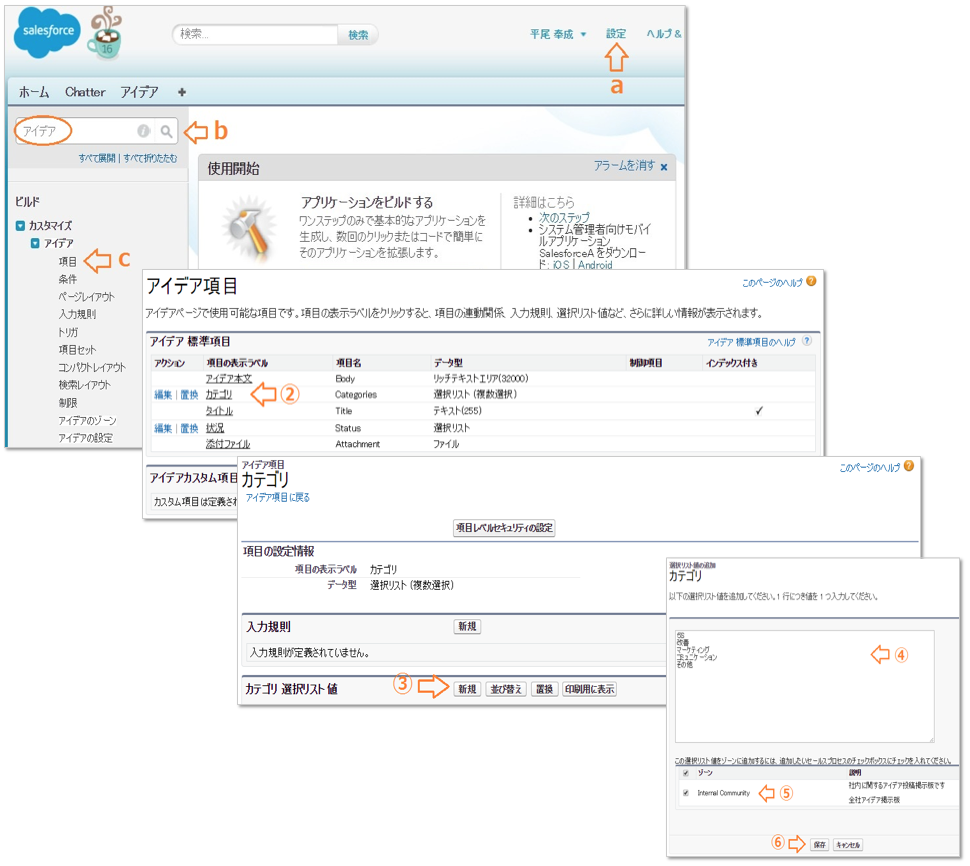Select 入力規則 in the sidebar tree
Viewport: 970px width, 866px height.
[x=77, y=314]
